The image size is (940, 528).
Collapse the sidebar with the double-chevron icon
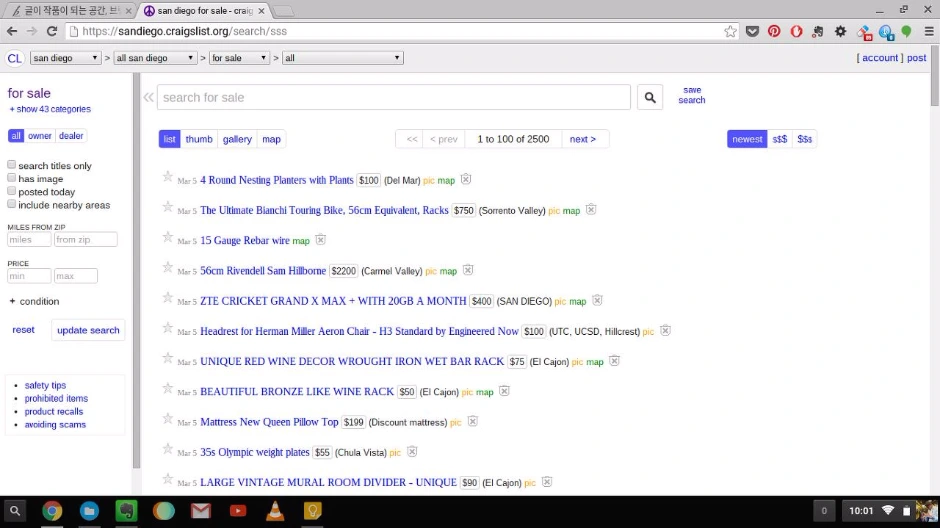click(x=148, y=97)
